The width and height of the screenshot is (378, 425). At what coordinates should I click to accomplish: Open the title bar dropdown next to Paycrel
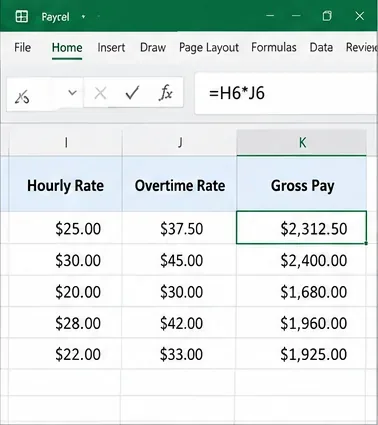83,17
